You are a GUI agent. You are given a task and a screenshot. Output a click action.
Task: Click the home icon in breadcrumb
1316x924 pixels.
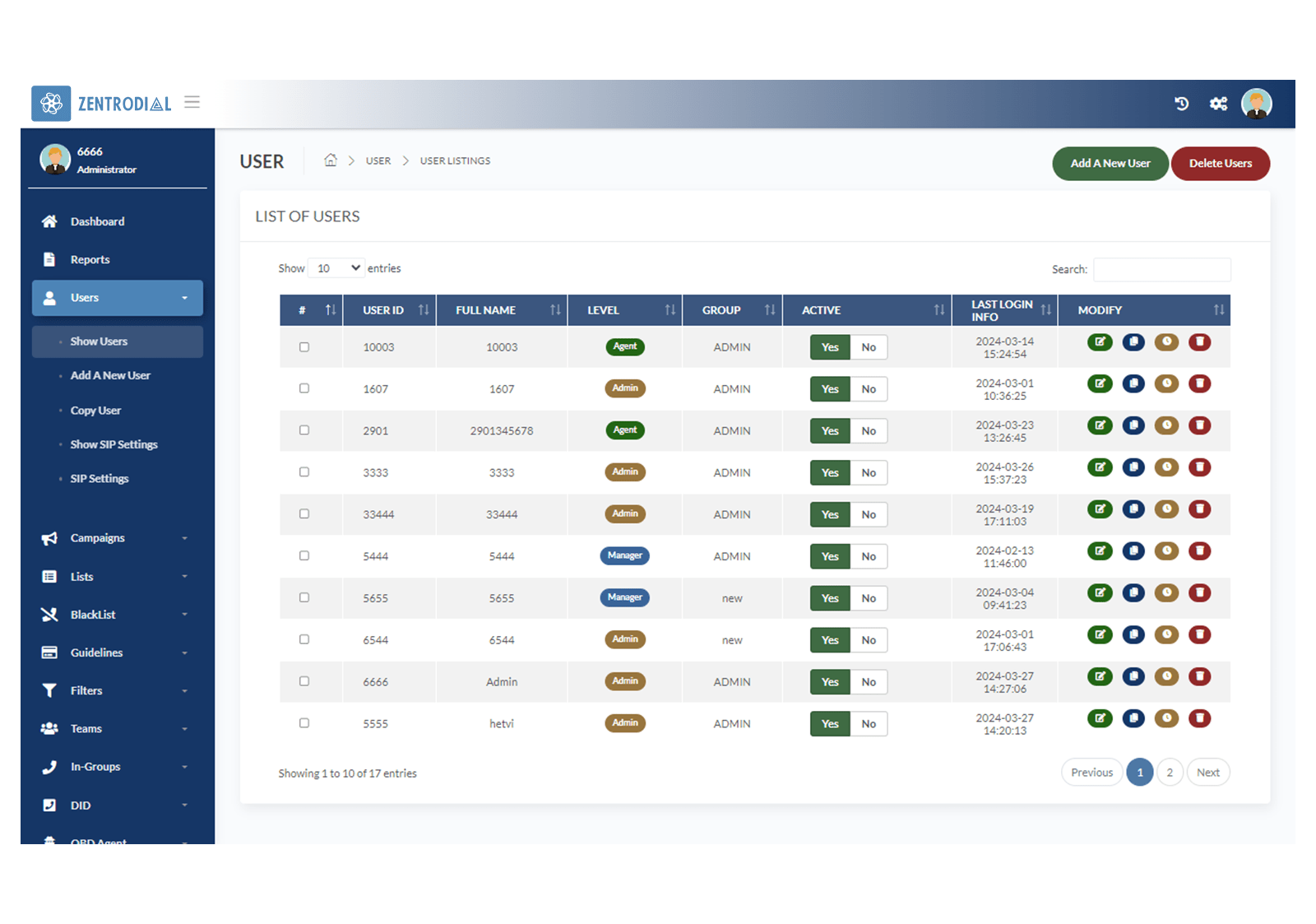331,160
